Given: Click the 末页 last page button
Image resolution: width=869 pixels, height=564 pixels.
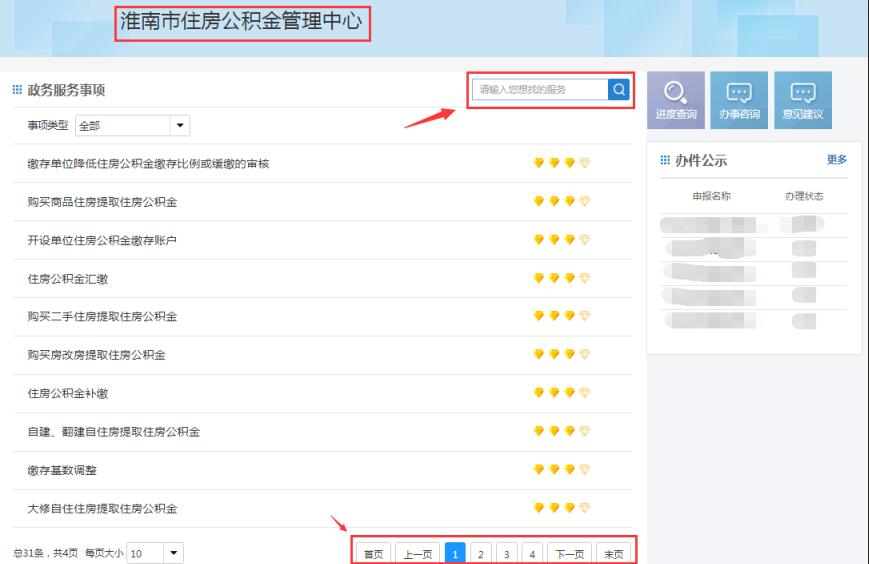Looking at the screenshot, I should tap(613, 554).
